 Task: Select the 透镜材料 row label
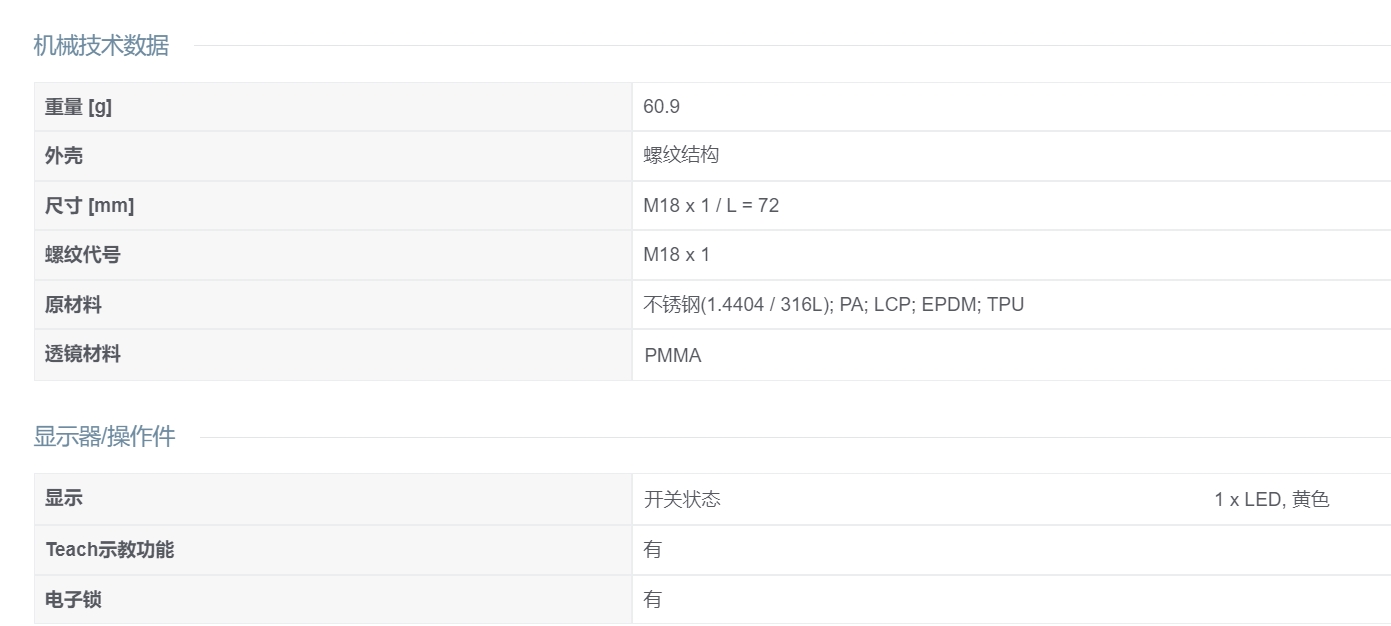82,354
